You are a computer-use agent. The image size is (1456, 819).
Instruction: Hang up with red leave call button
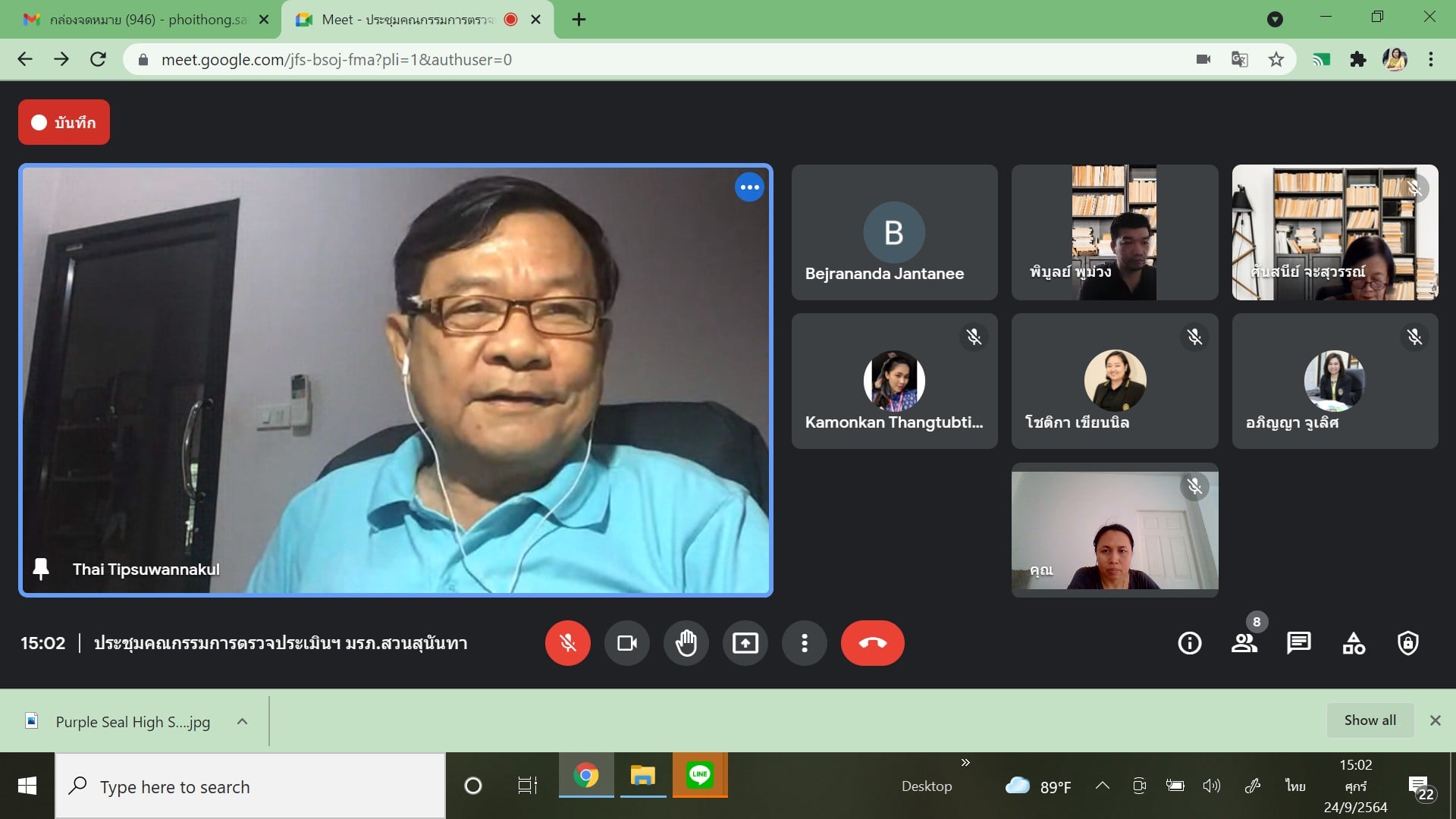[872, 643]
